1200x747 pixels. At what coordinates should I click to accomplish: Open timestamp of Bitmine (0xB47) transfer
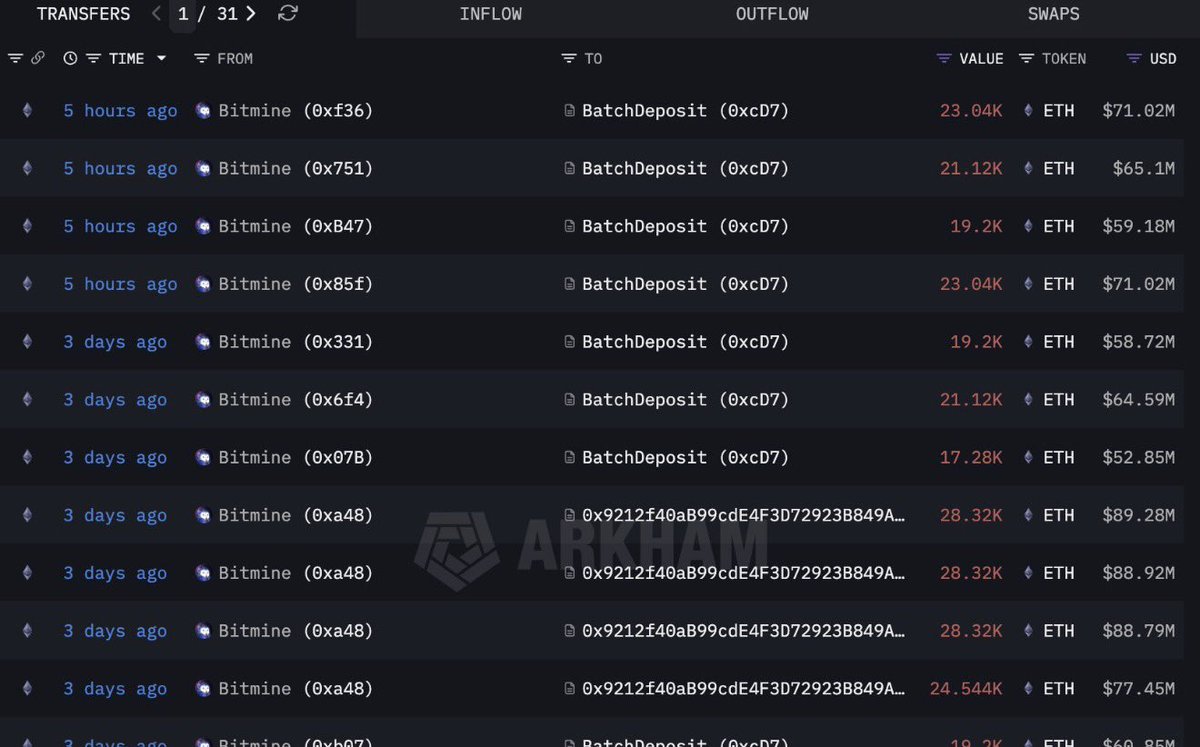[x=121, y=227]
